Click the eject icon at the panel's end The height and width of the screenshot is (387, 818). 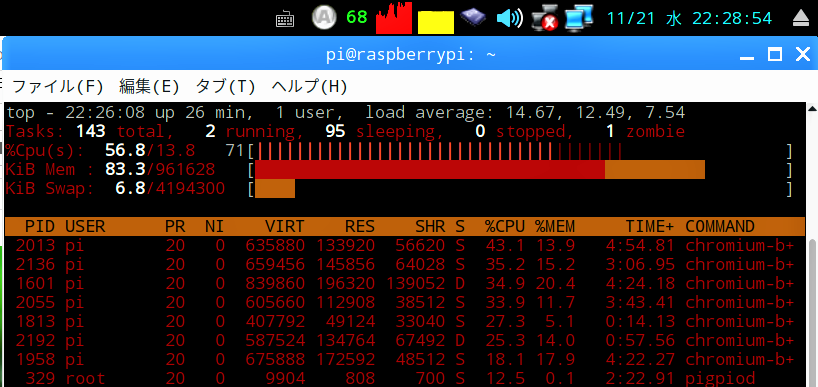800,19
